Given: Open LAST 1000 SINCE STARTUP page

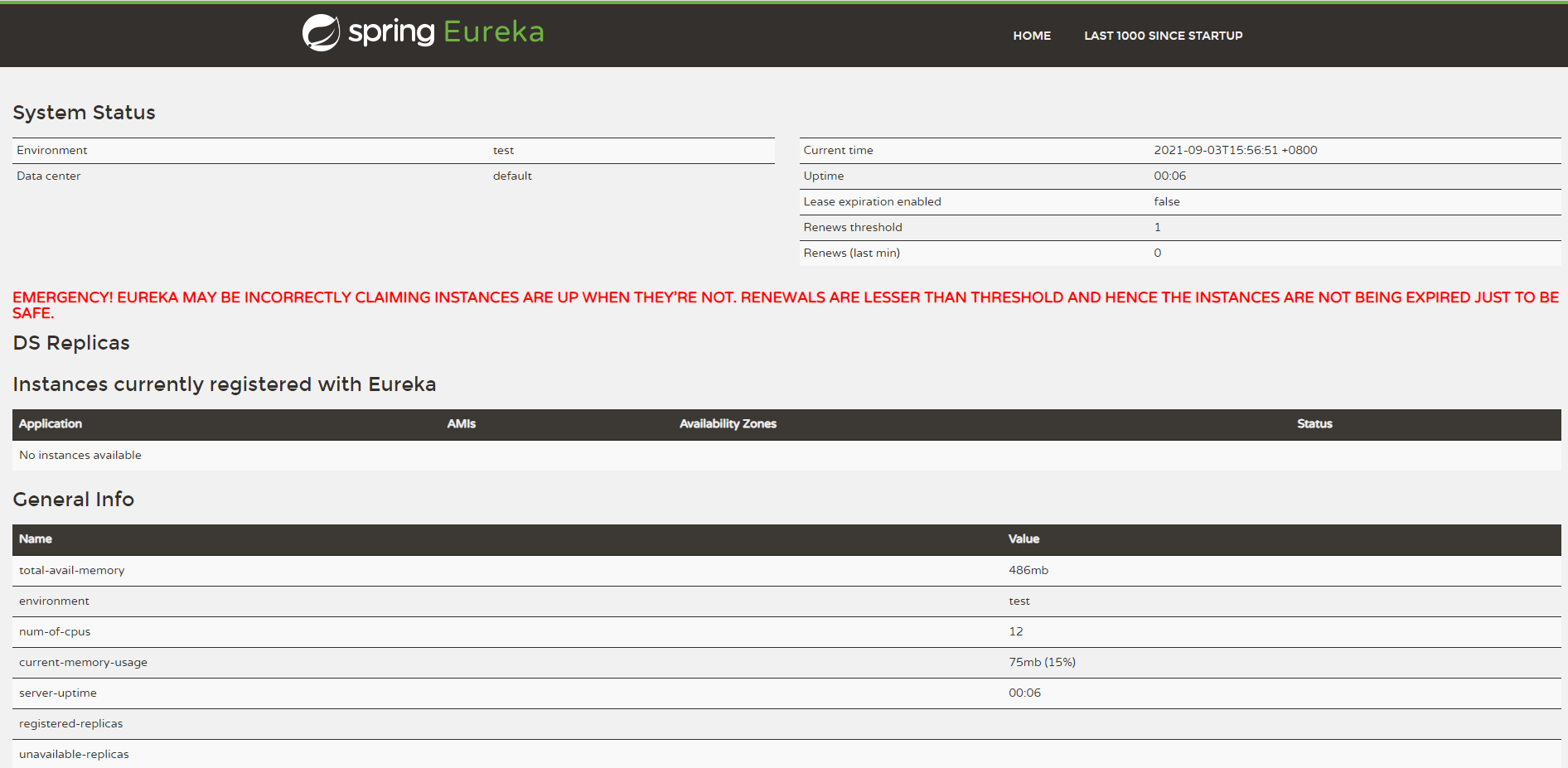Looking at the screenshot, I should click(1164, 36).
